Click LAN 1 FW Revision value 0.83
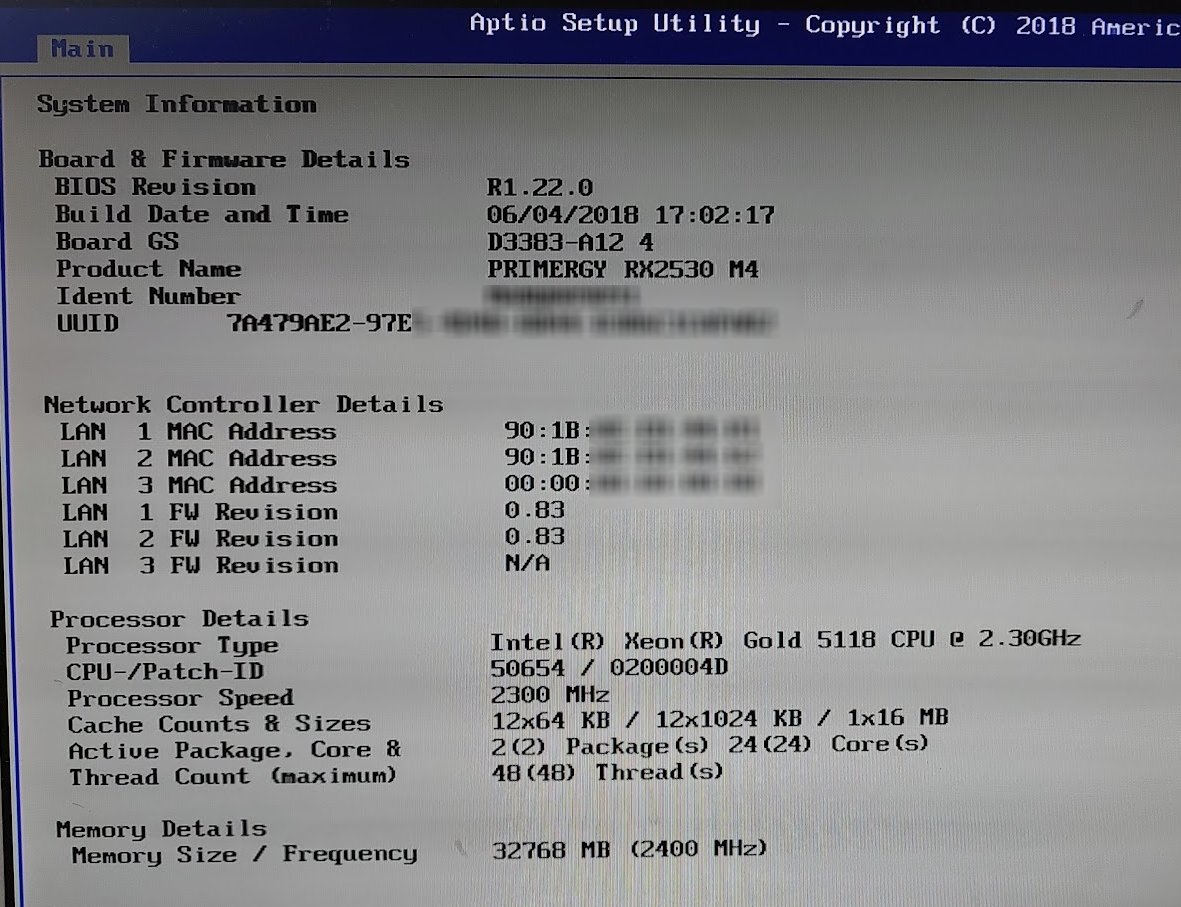Viewport: 1181px width, 907px height. coord(535,511)
